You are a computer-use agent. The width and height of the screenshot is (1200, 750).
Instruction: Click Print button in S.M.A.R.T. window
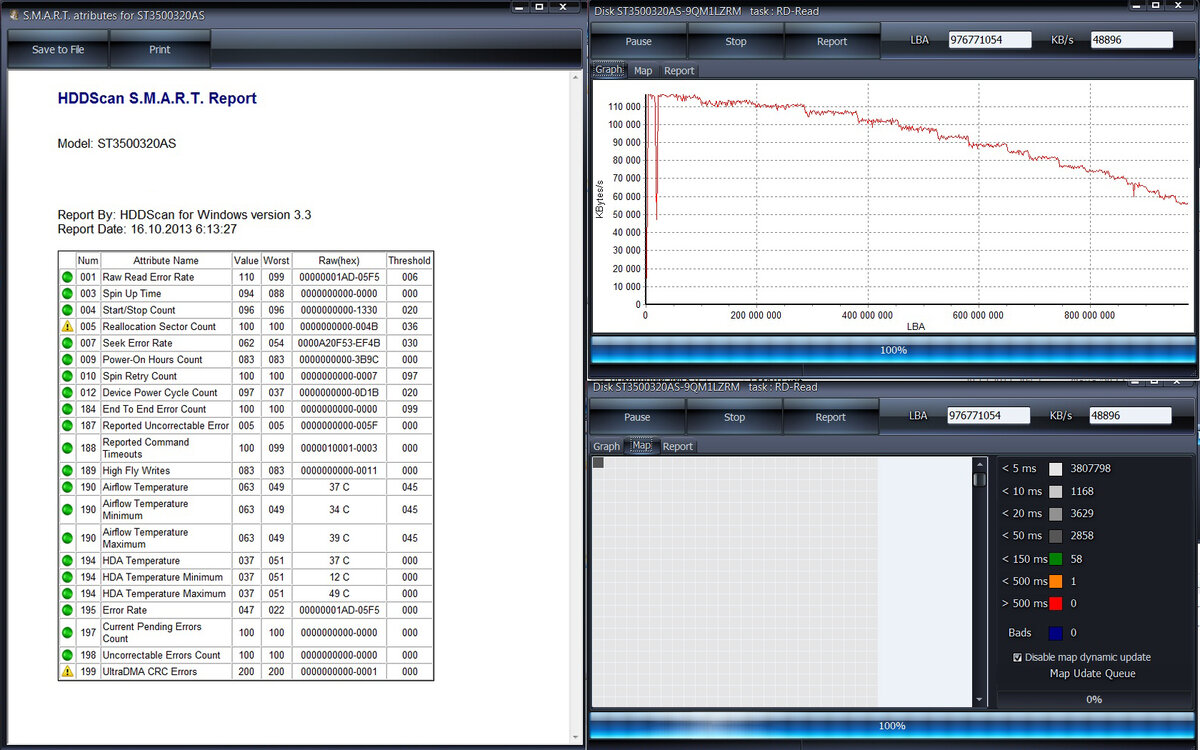click(160, 49)
